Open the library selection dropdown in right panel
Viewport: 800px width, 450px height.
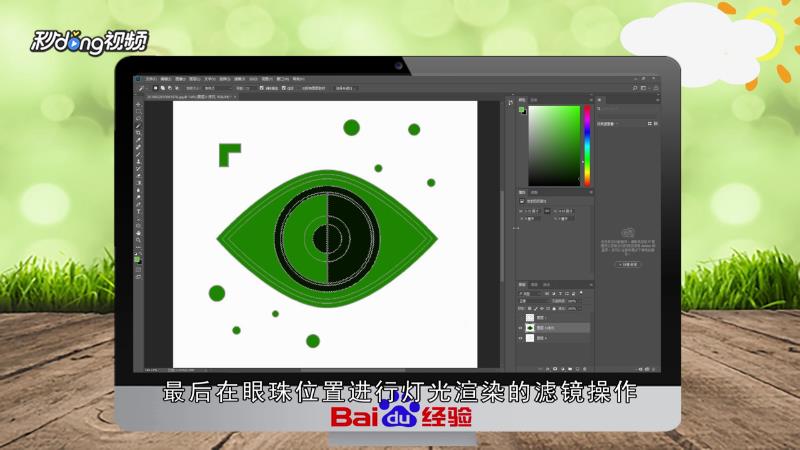tap(608, 123)
